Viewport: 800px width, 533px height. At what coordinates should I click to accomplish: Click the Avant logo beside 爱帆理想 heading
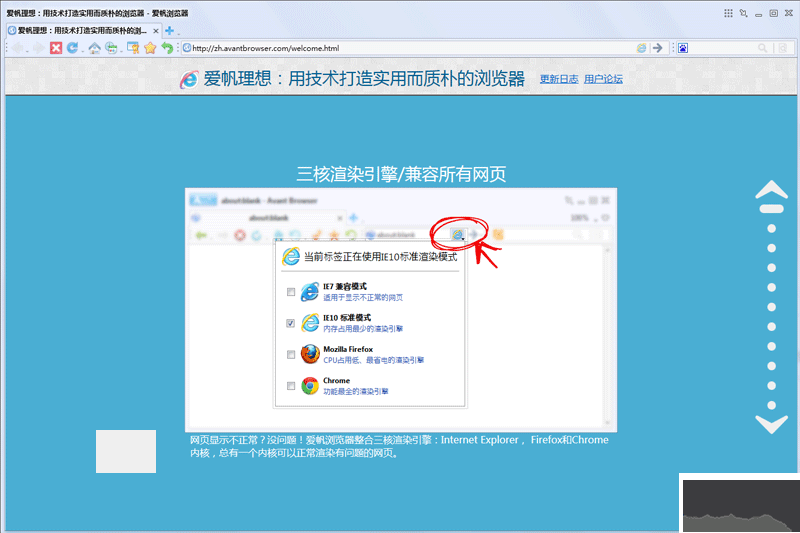[188, 79]
